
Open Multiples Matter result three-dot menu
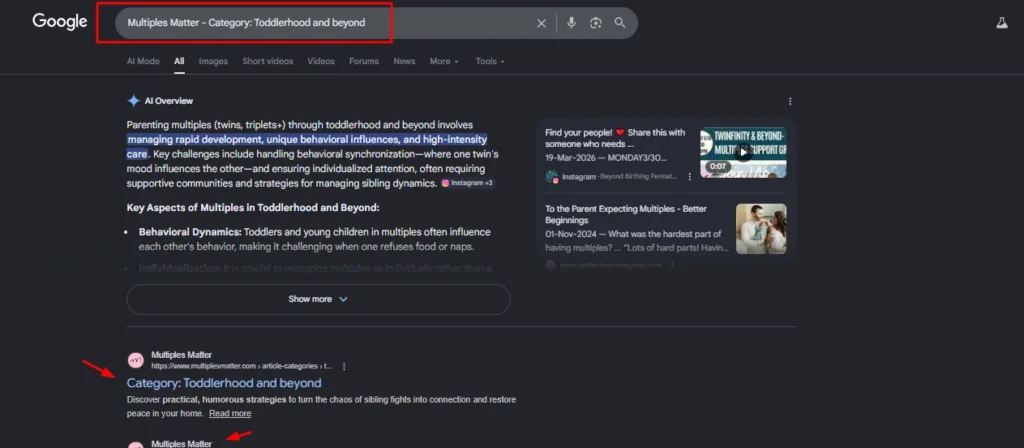(344, 366)
